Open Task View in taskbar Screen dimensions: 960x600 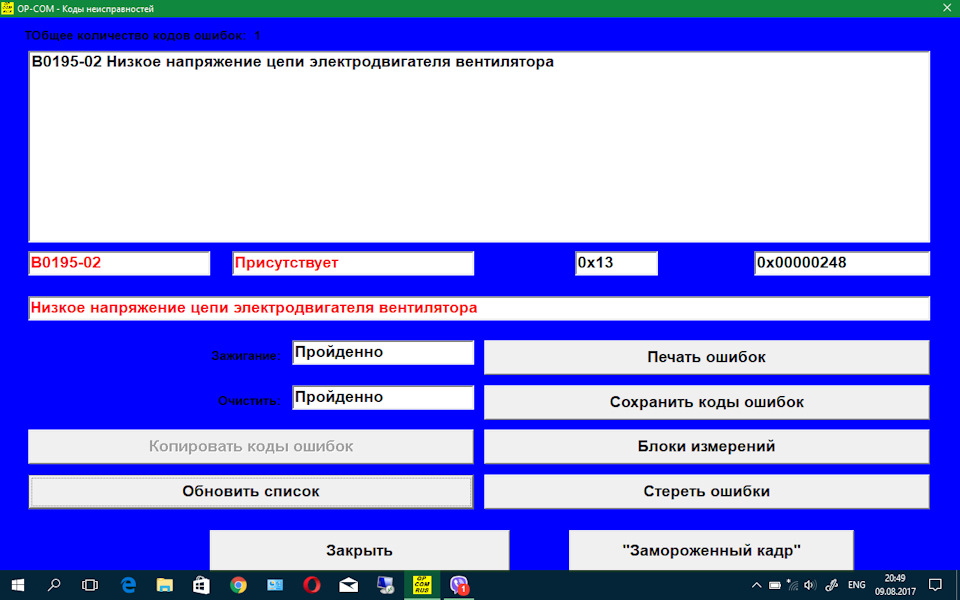click(90, 585)
